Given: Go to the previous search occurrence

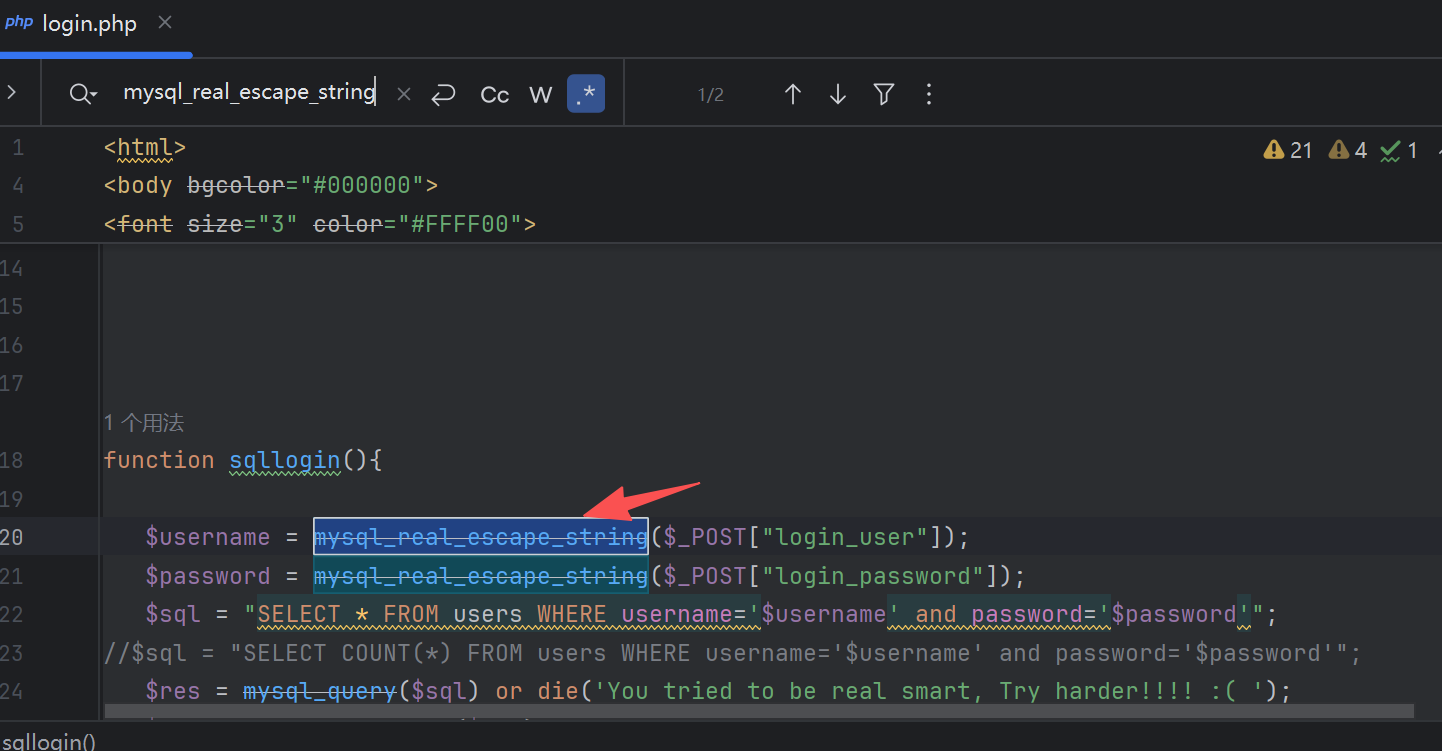Looking at the screenshot, I should click(x=793, y=94).
